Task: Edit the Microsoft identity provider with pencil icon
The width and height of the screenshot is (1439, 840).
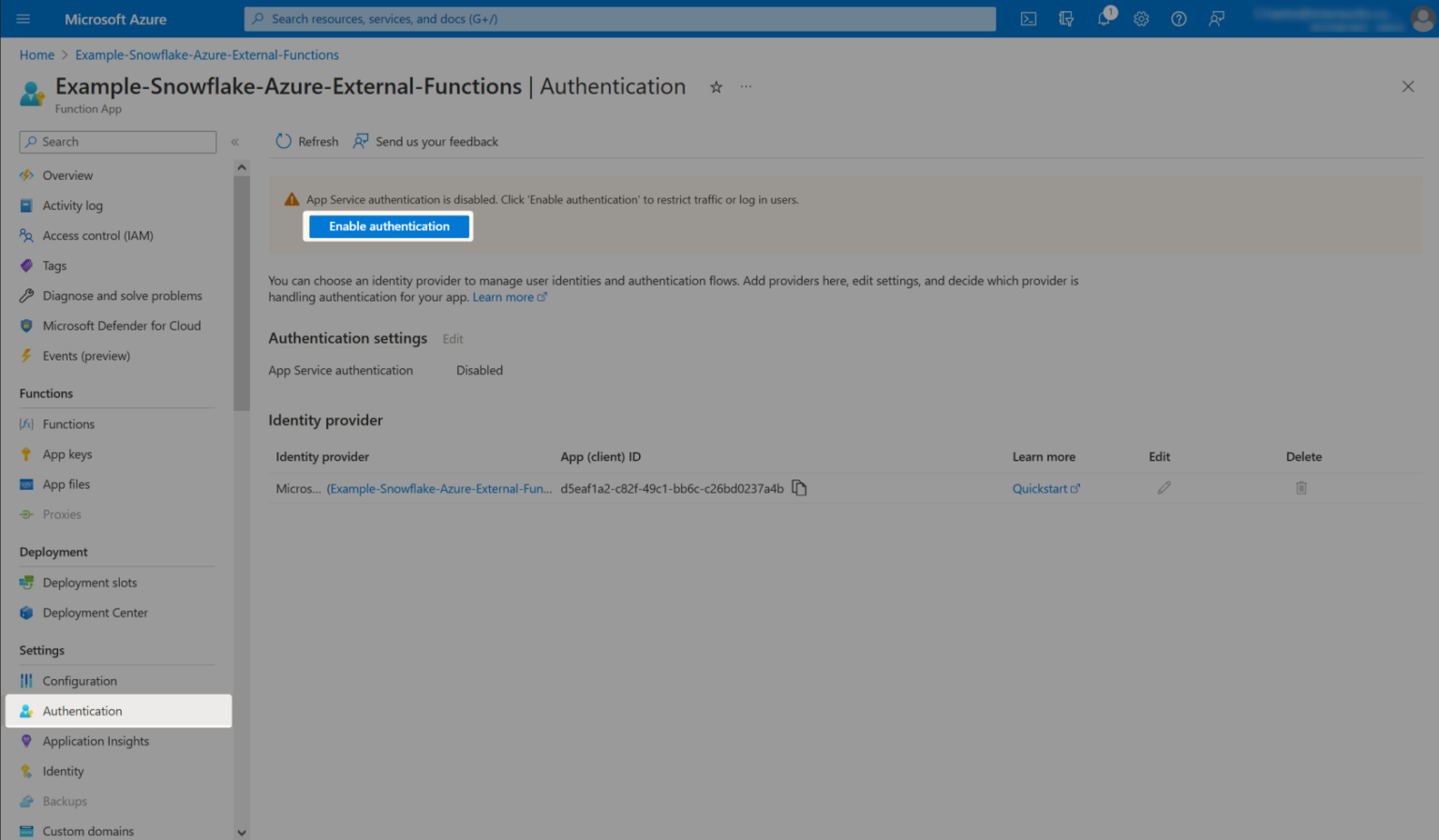Action: click(x=1164, y=487)
